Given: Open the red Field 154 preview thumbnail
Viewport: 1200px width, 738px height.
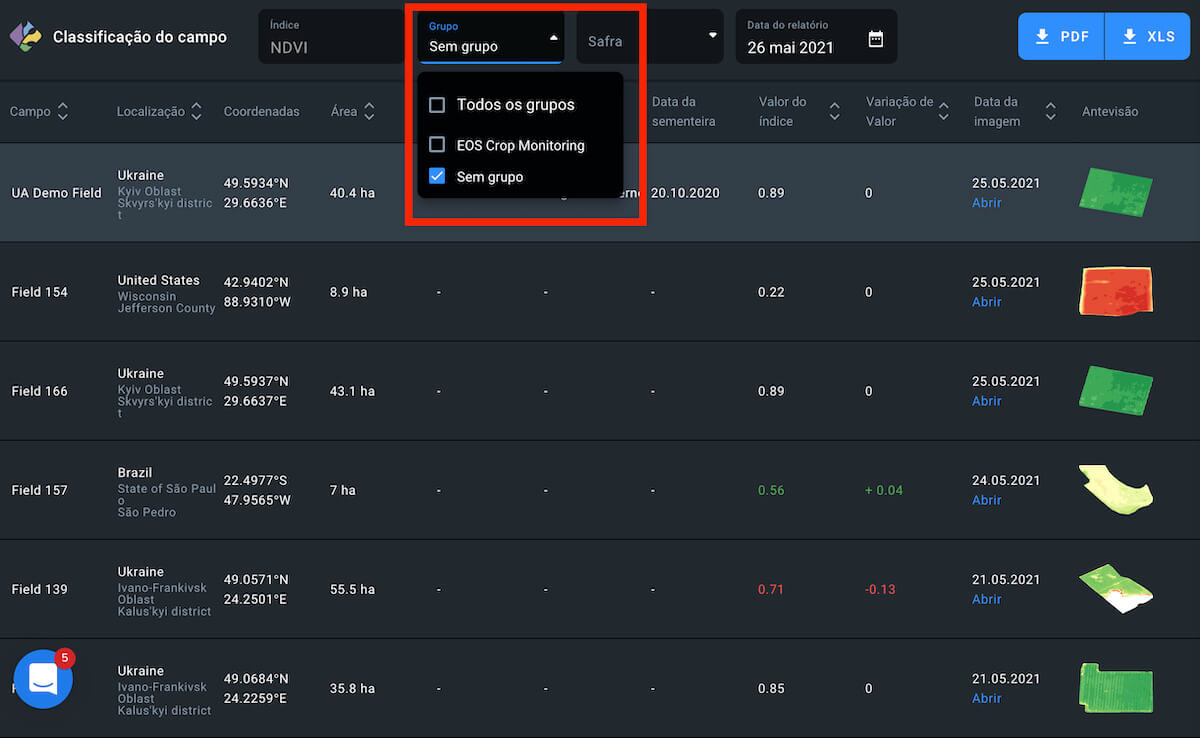Looking at the screenshot, I should click(x=1116, y=291).
